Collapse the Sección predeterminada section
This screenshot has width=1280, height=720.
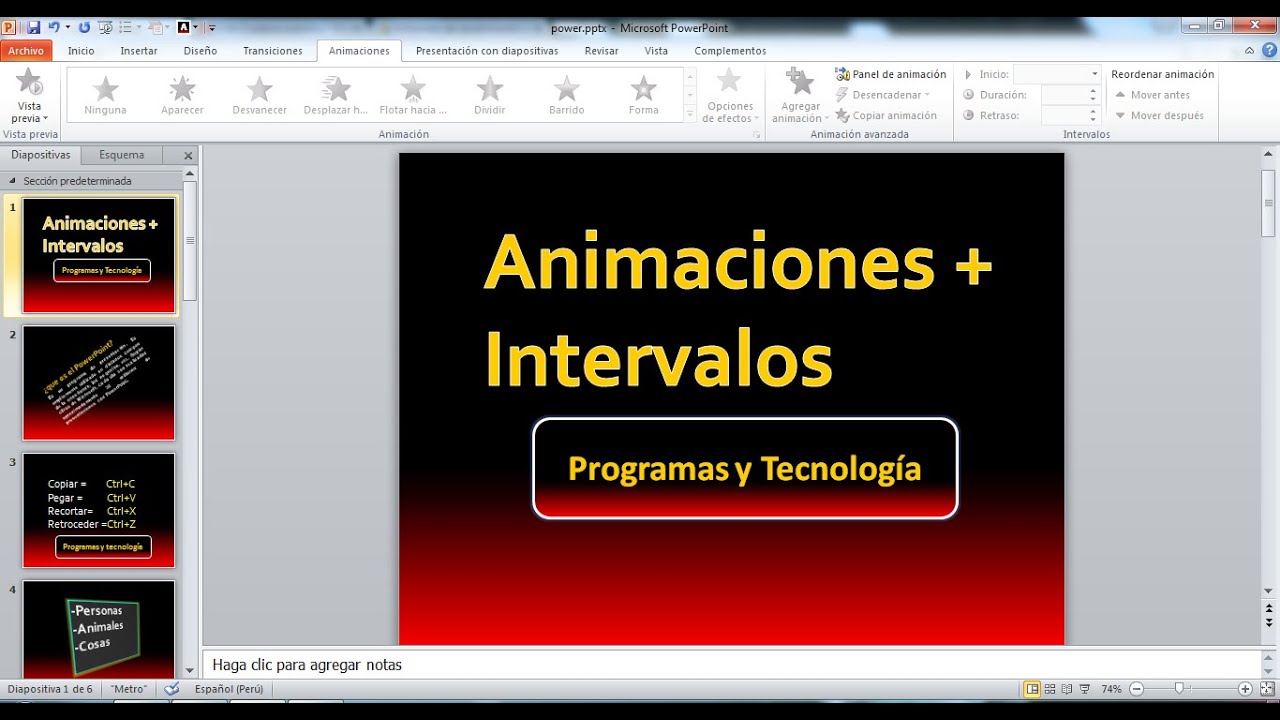[12, 181]
